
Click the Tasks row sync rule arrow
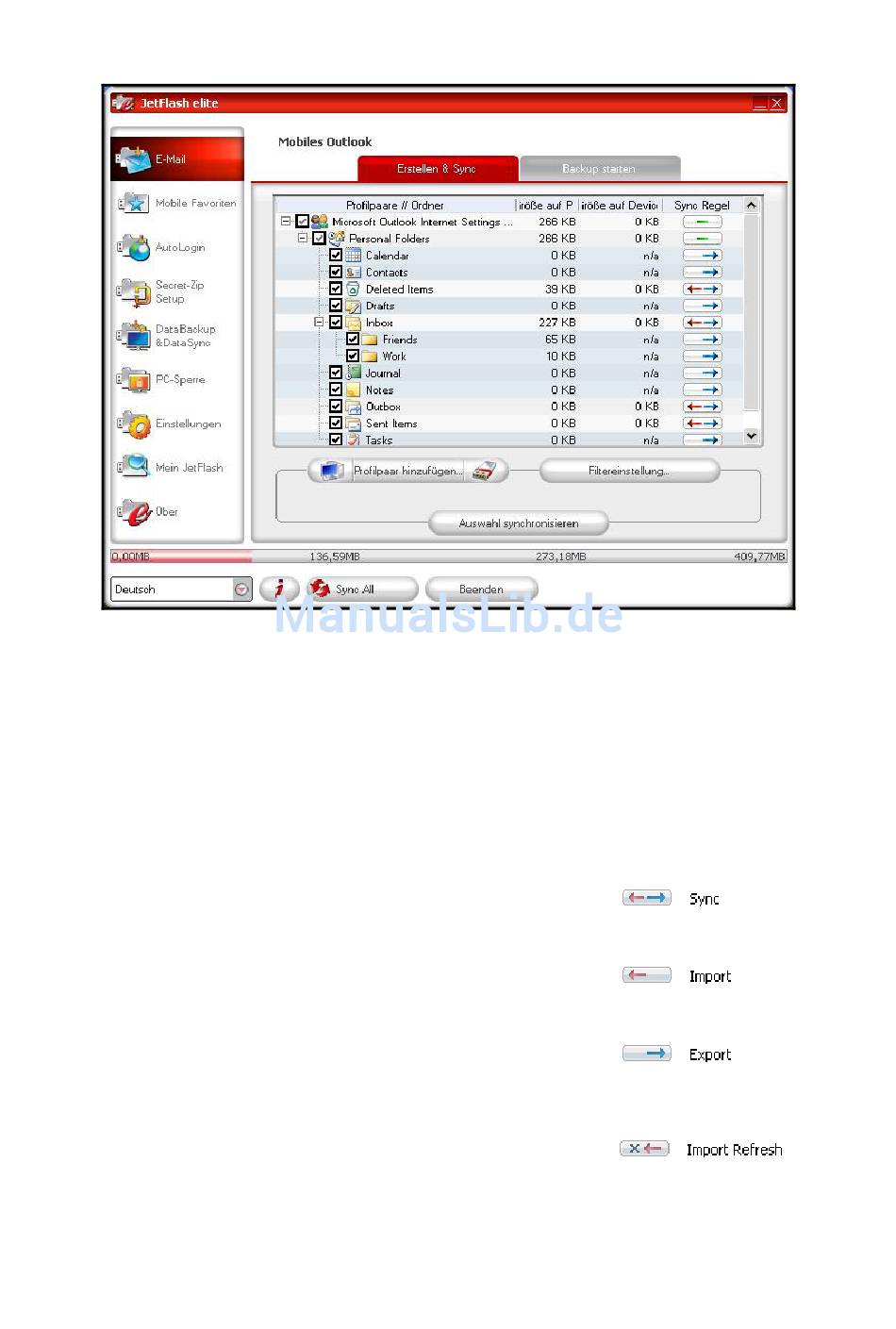(x=703, y=440)
